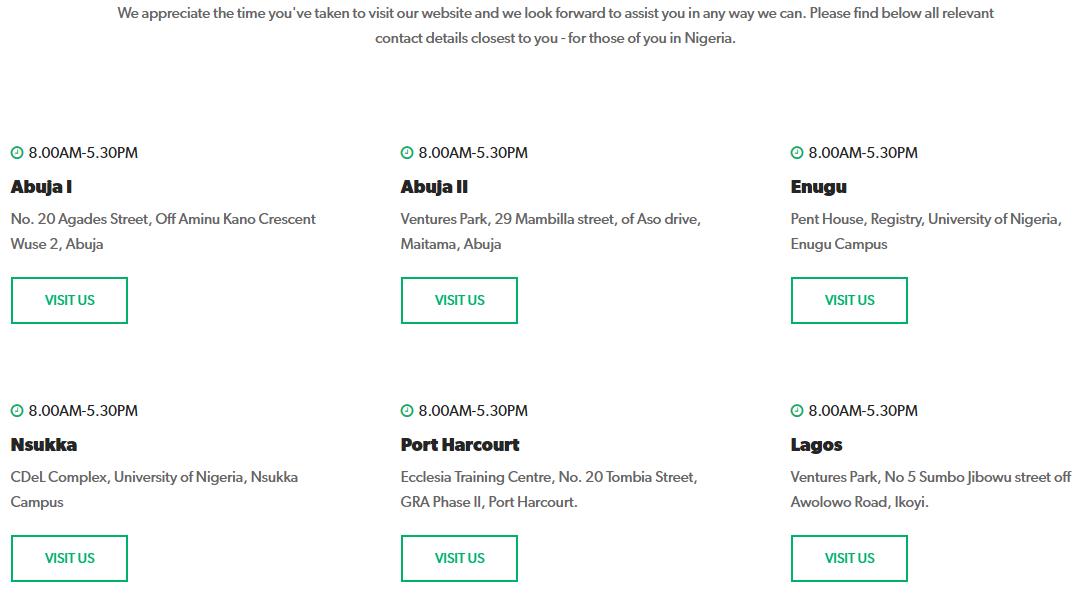
Task: Choose Visit Us for Nsukka Campus
Action: tap(70, 558)
